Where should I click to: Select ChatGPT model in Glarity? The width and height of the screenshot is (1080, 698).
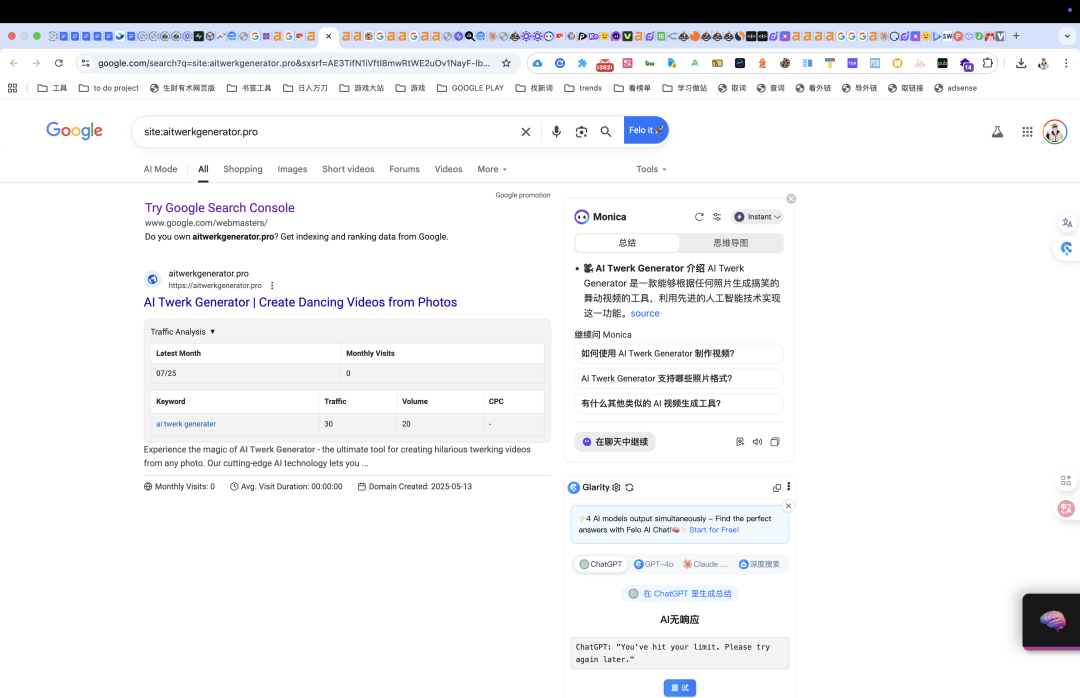coord(601,564)
